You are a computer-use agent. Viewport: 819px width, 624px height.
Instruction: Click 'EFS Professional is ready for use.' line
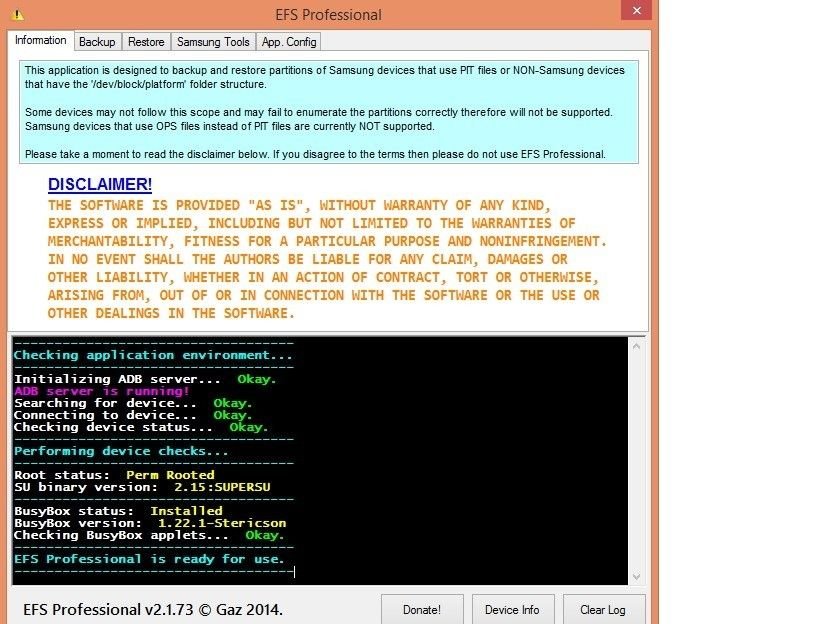click(x=149, y=559)
